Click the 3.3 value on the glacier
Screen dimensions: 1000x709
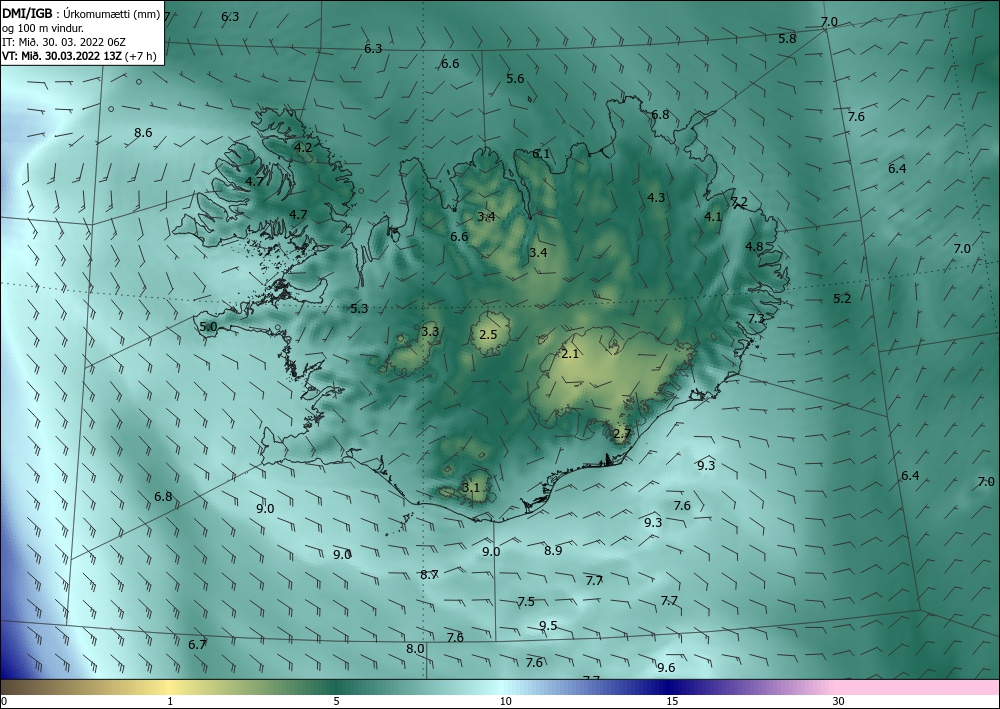[430, 332]
